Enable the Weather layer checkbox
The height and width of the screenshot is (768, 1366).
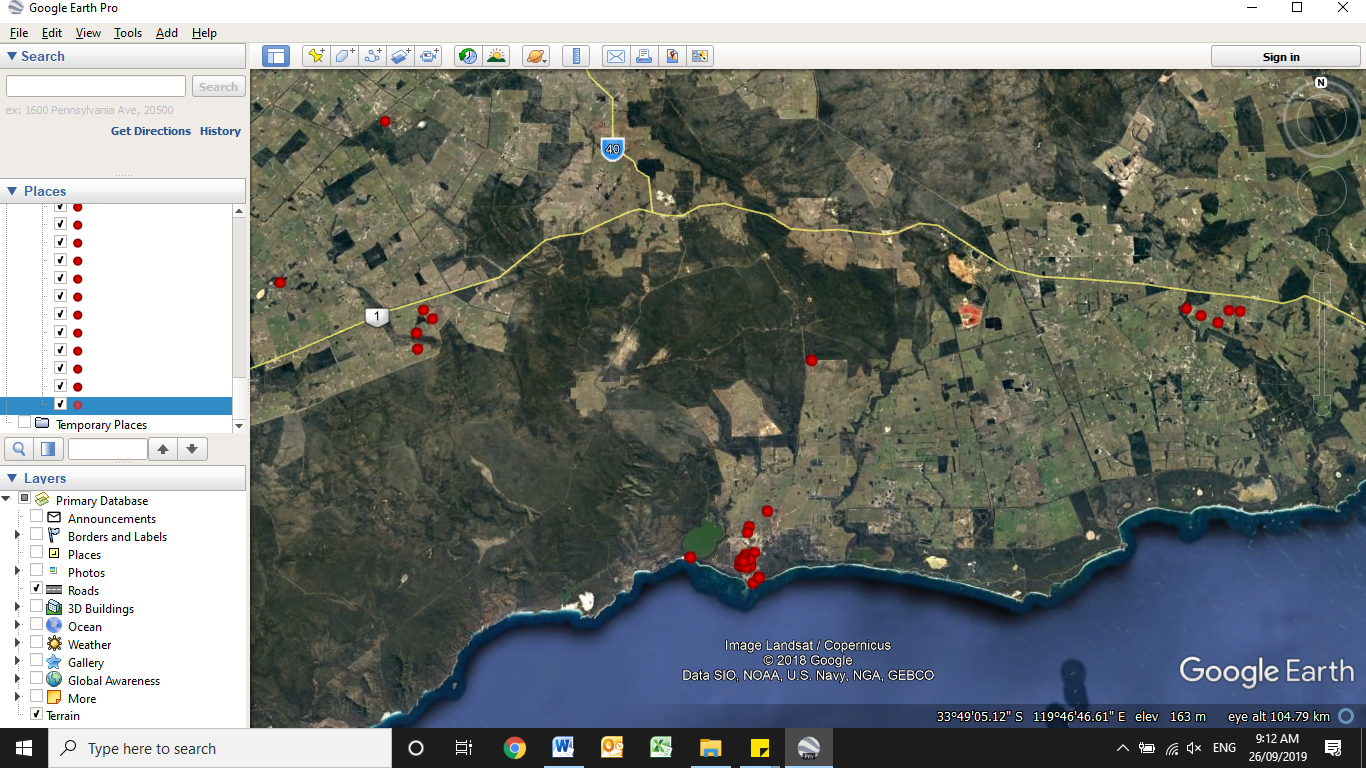coord(37,643)
